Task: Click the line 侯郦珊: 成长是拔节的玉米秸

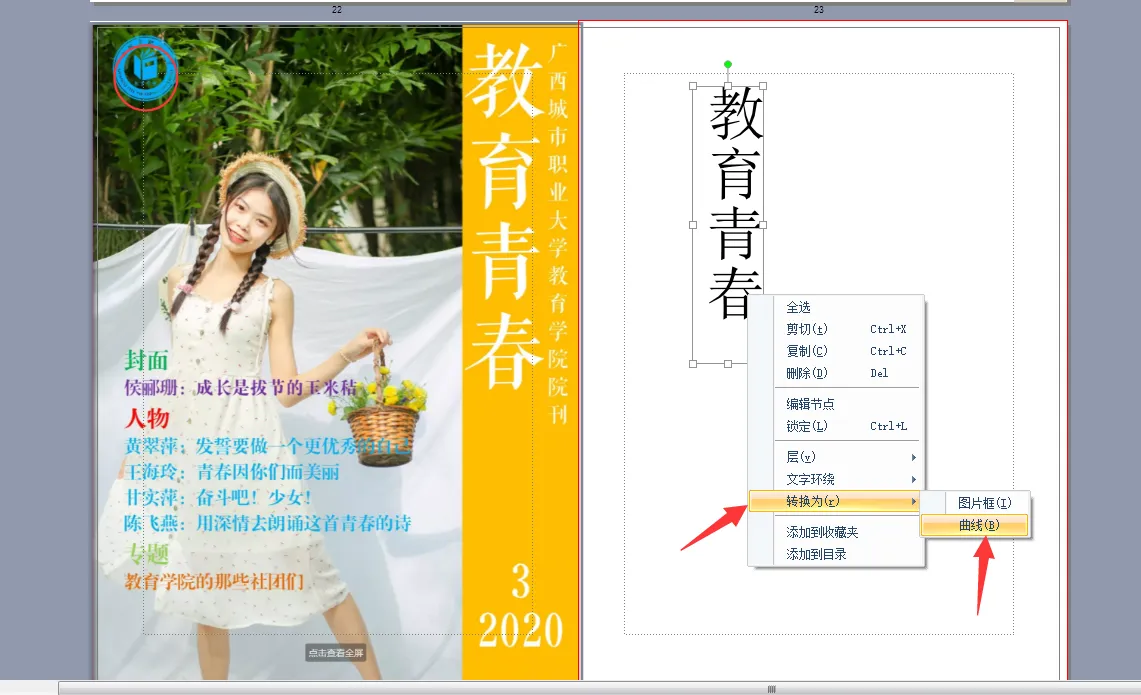Action: (240, 387)
